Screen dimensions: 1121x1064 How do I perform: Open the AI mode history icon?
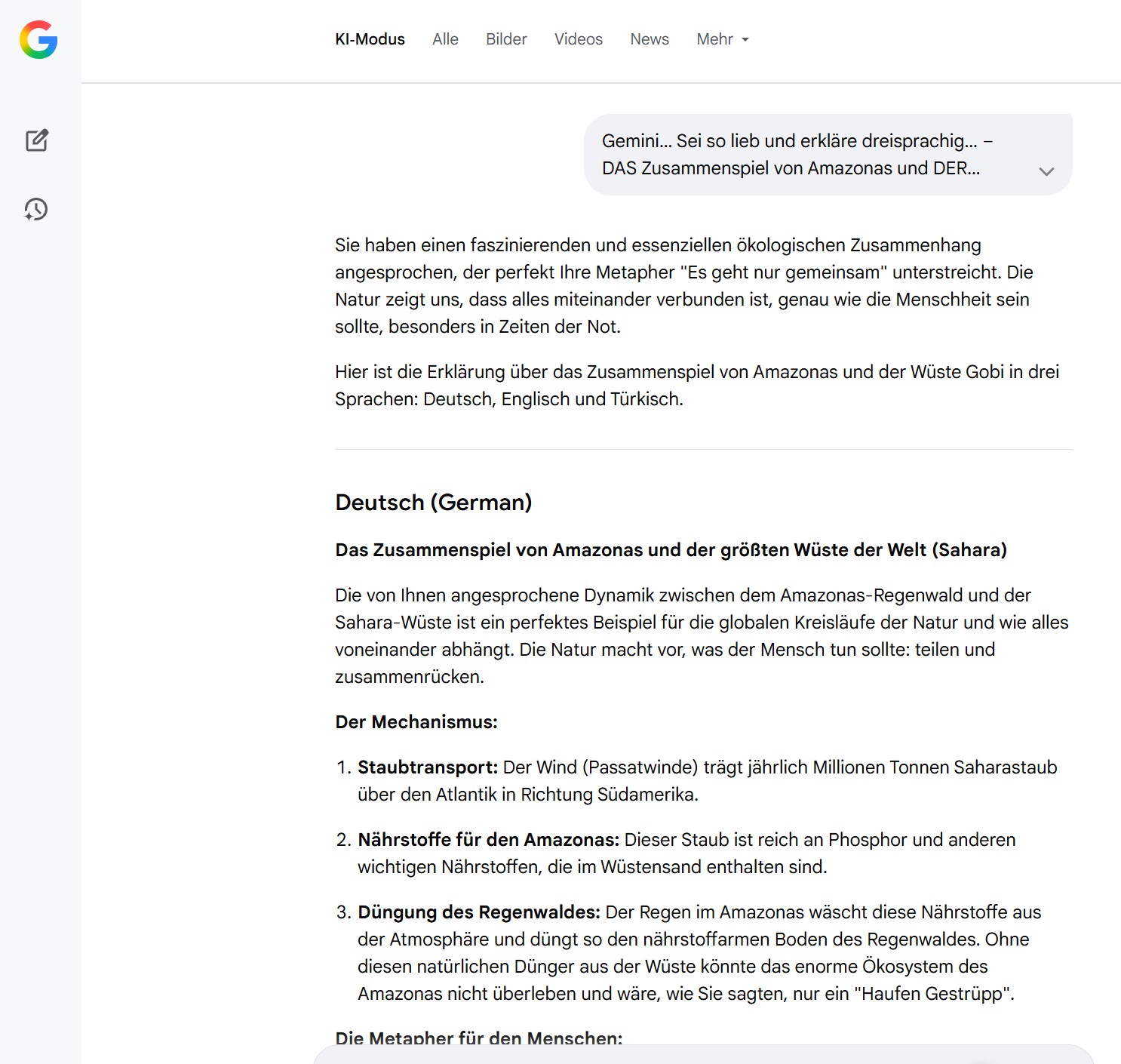(36, 209)
